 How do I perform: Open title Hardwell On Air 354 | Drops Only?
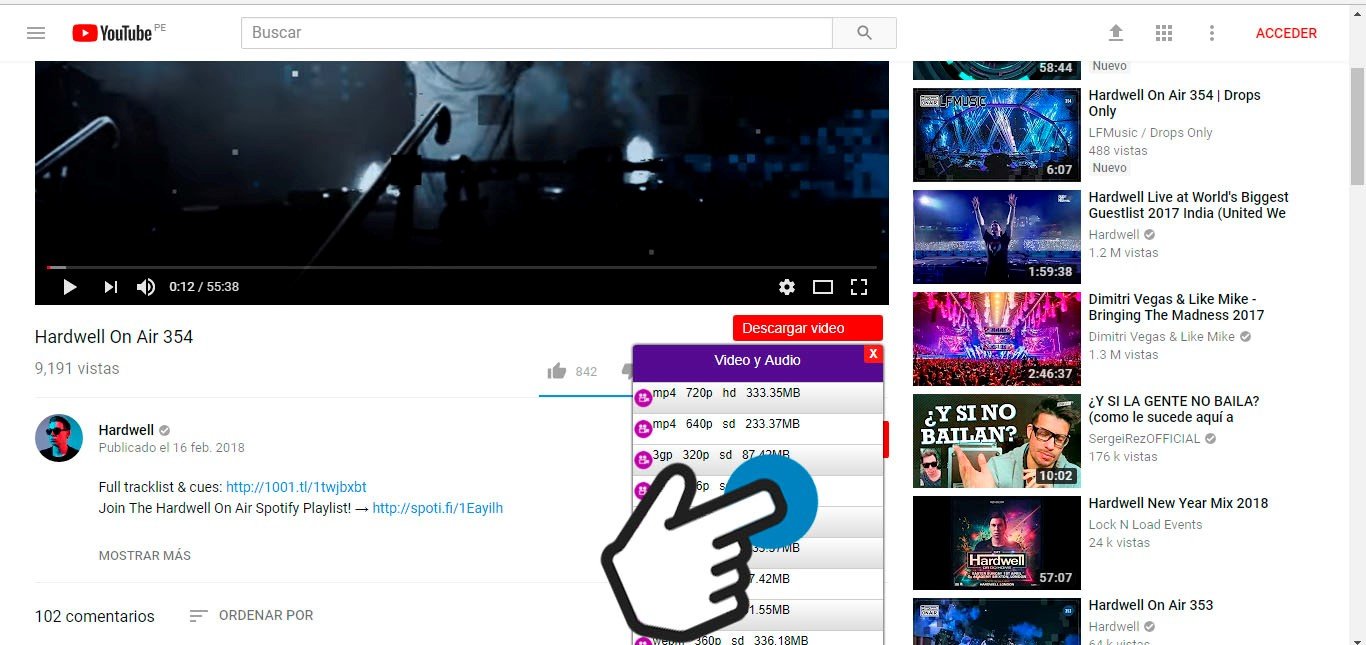coord(1175,103)
